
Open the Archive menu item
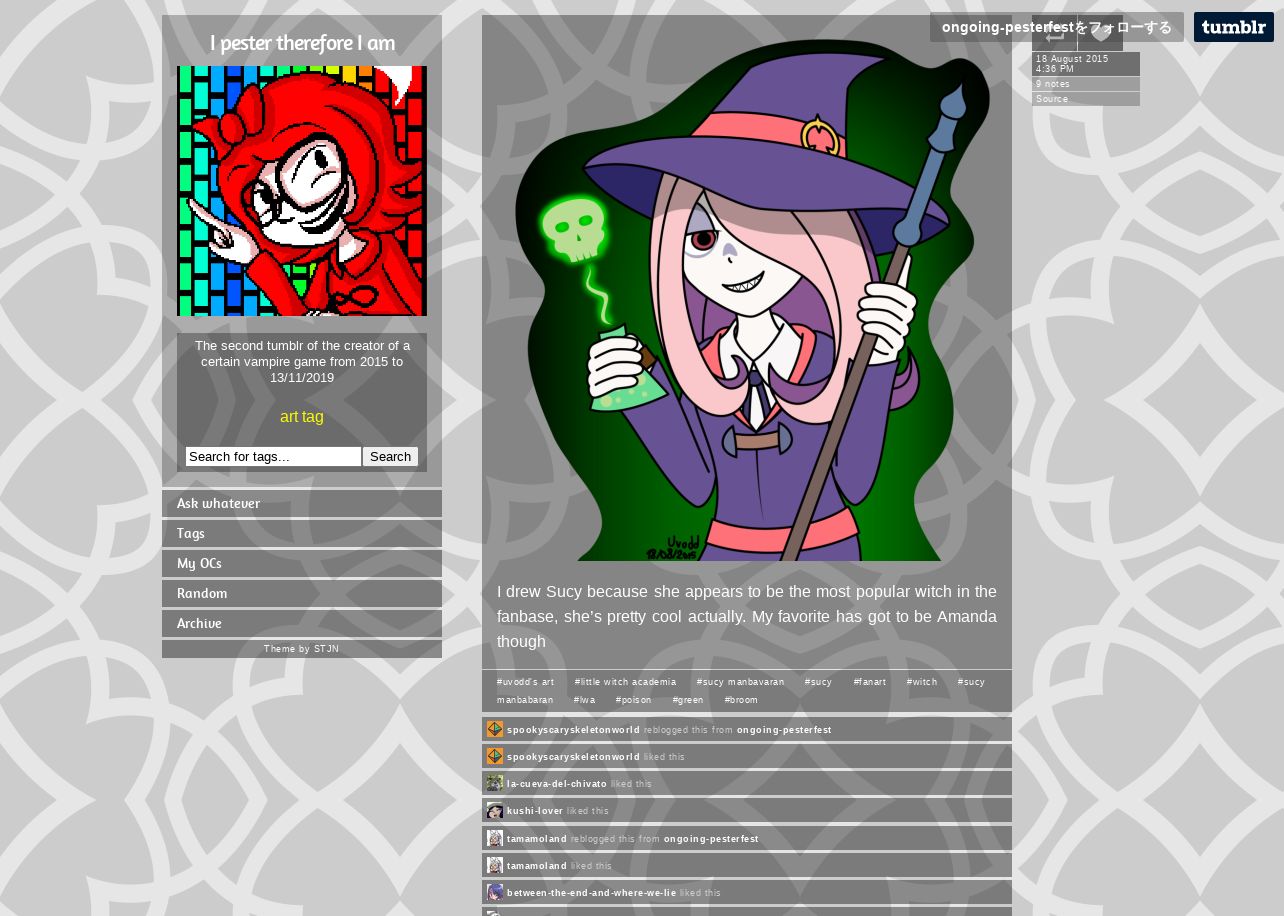(x=302, y=623)
